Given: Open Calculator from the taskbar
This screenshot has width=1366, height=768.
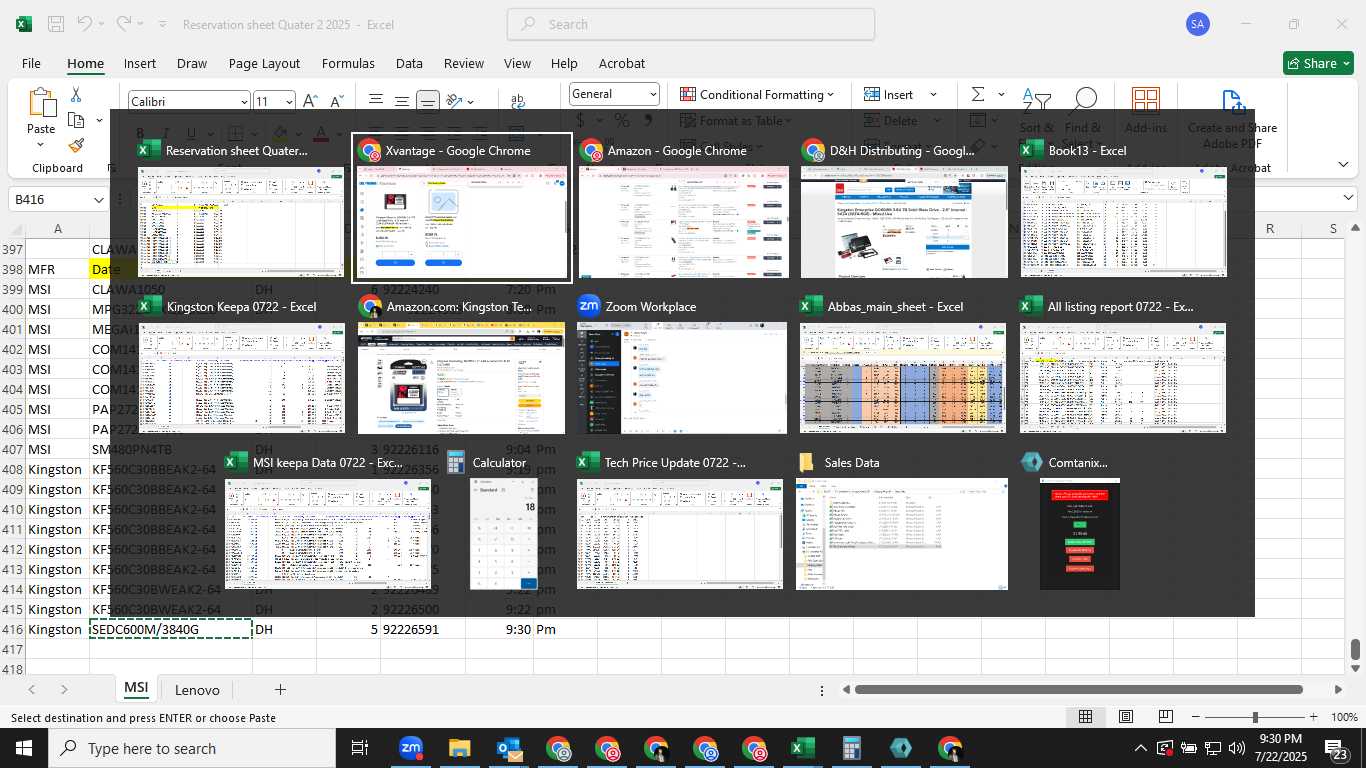Looking at the screenshot, I should (852, 748).
